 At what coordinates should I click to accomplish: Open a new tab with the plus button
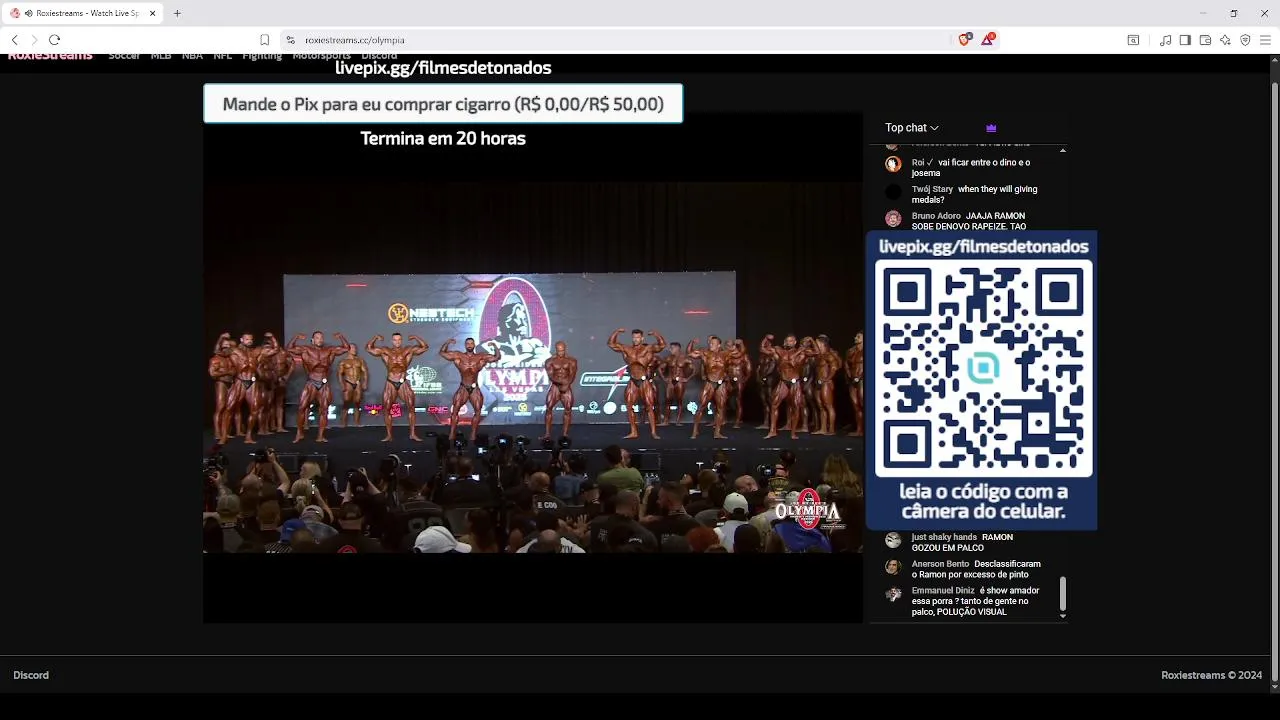click(177, 13)
